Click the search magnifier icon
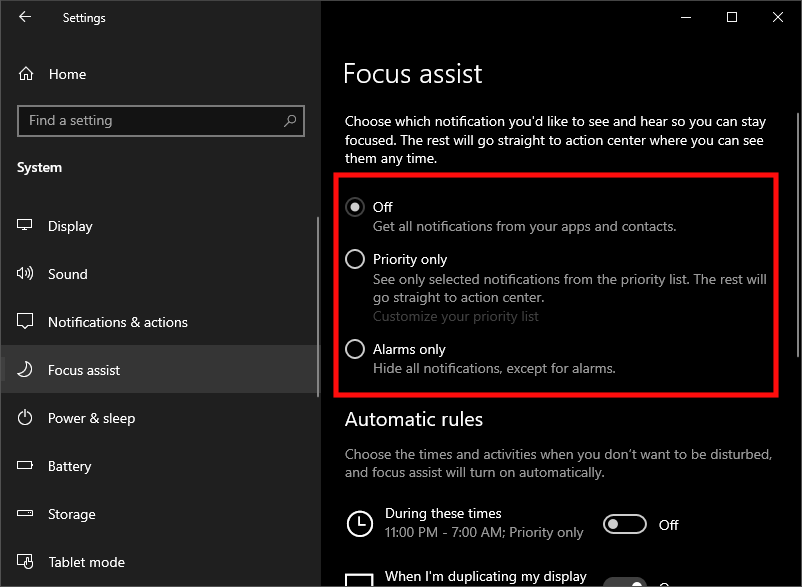This screenshot has height=587, width=802. coord(290,121)
